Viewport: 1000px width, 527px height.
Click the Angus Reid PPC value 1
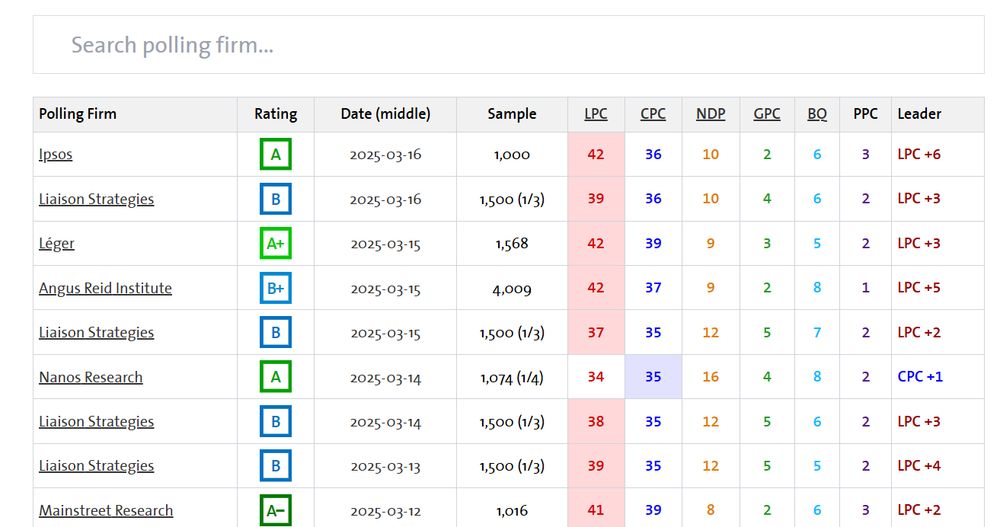click(x=865, y=288)
